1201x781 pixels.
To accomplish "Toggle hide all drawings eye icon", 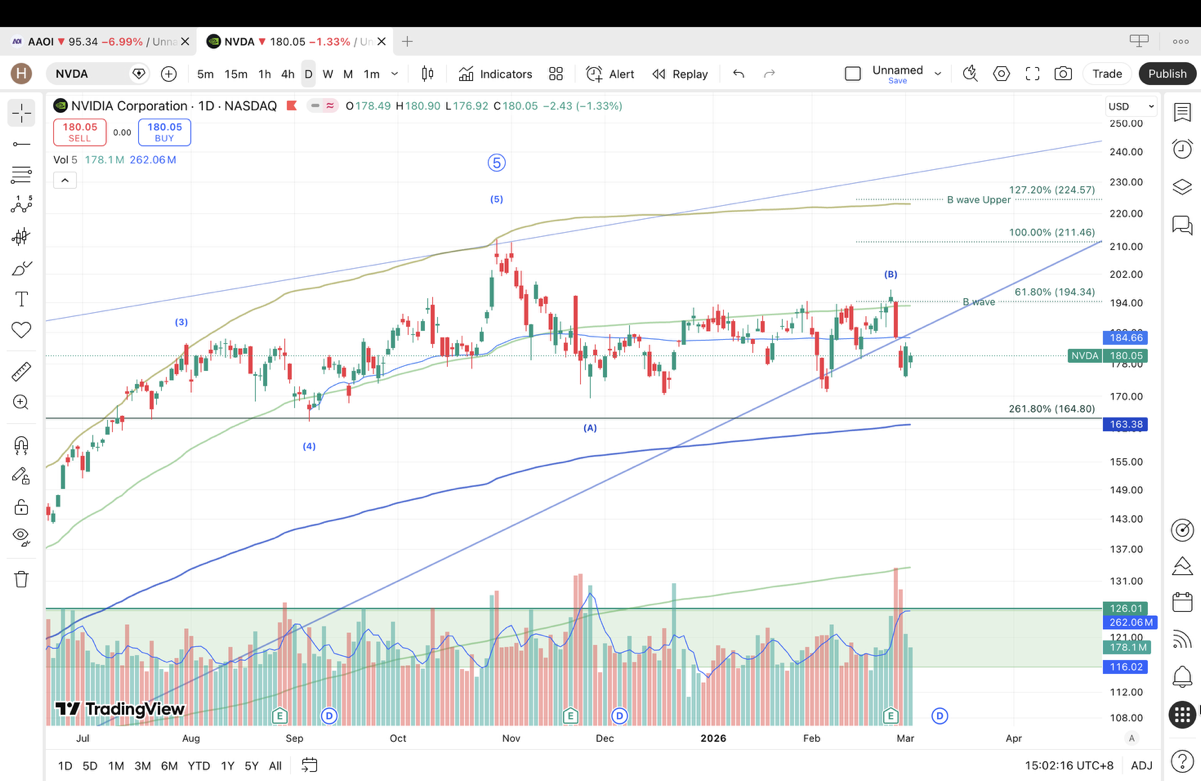I will click(x=21, y=537).
